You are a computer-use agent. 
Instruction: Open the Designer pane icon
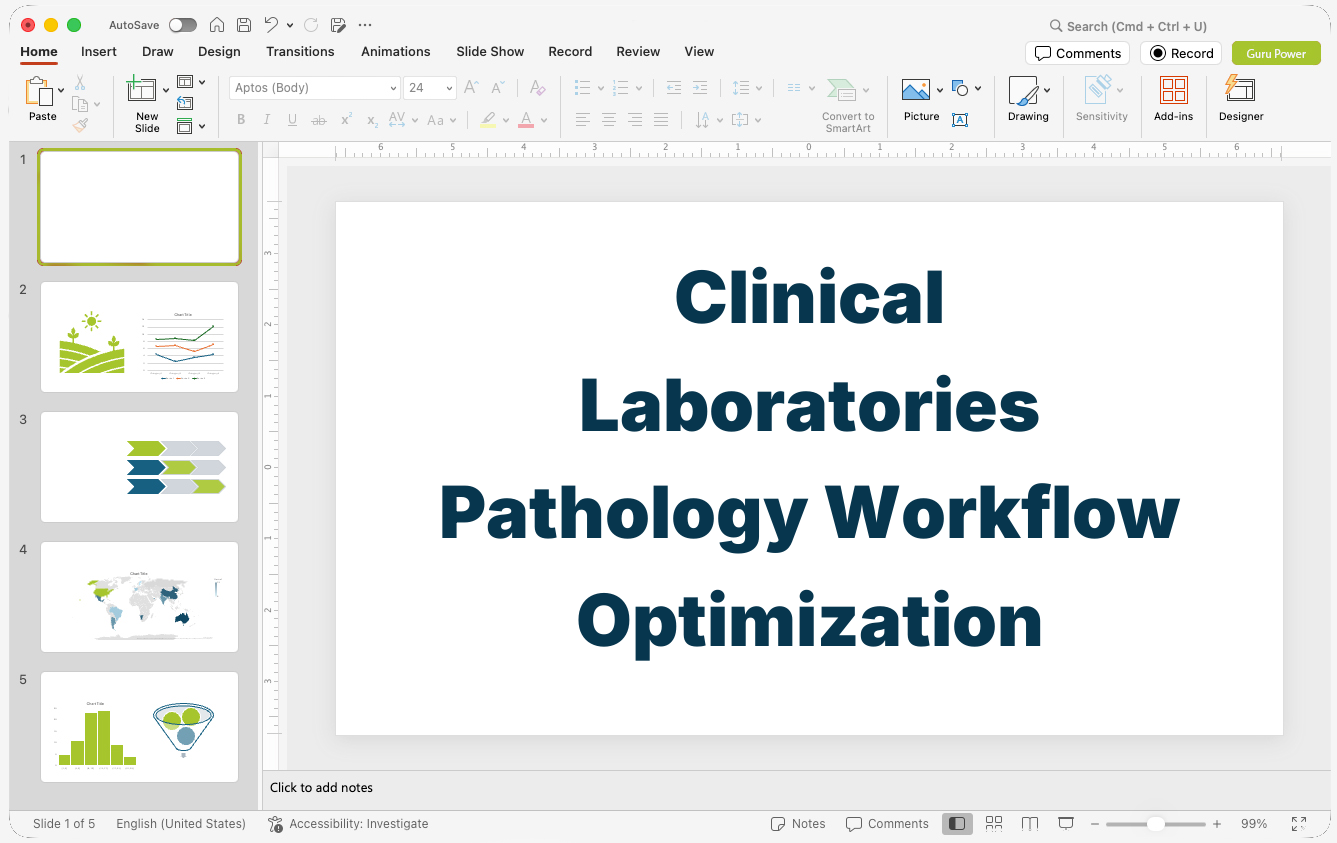(x=1240, y=90)
